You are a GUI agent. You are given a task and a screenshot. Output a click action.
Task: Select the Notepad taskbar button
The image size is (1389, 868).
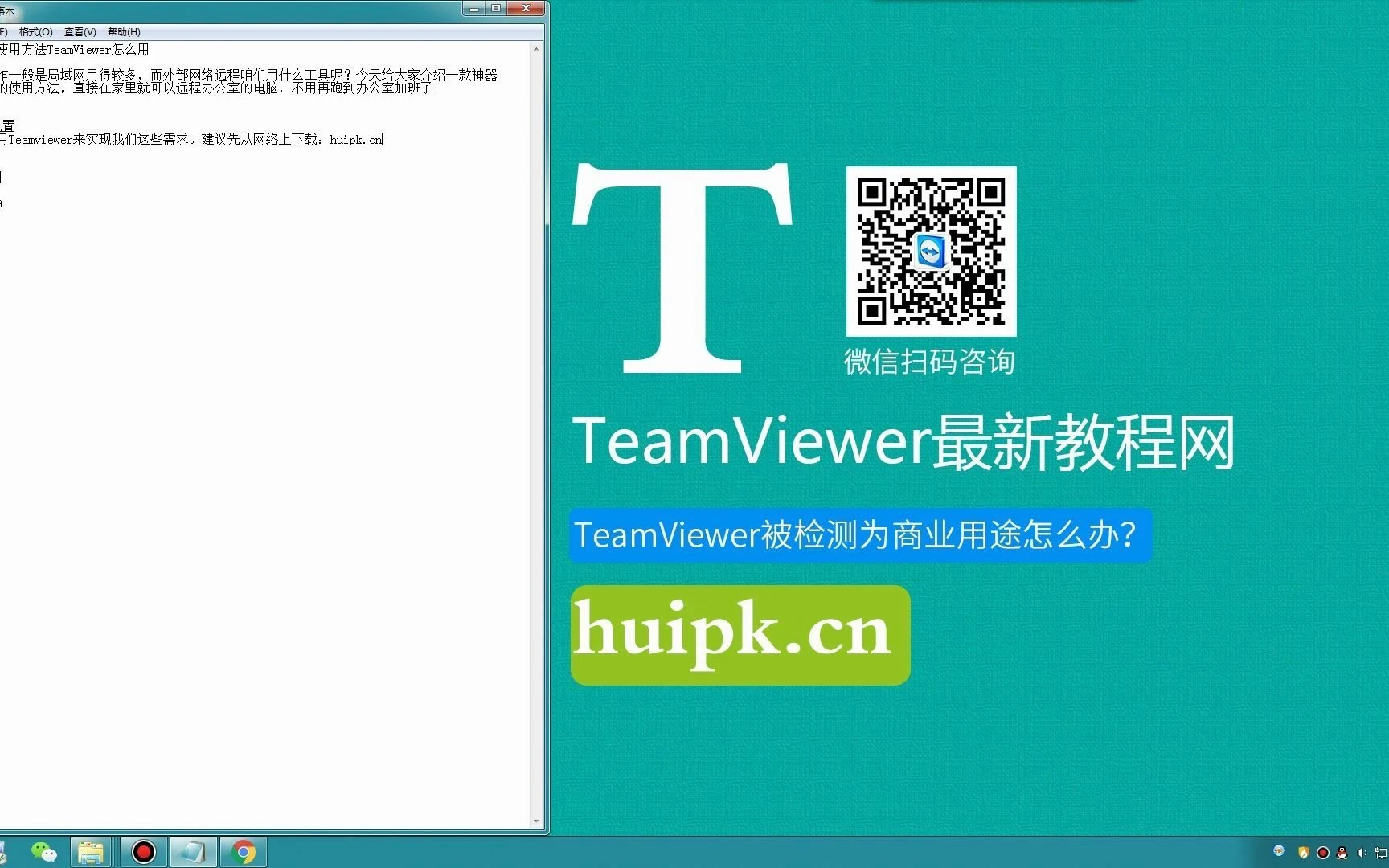click(x=193, y=852)
